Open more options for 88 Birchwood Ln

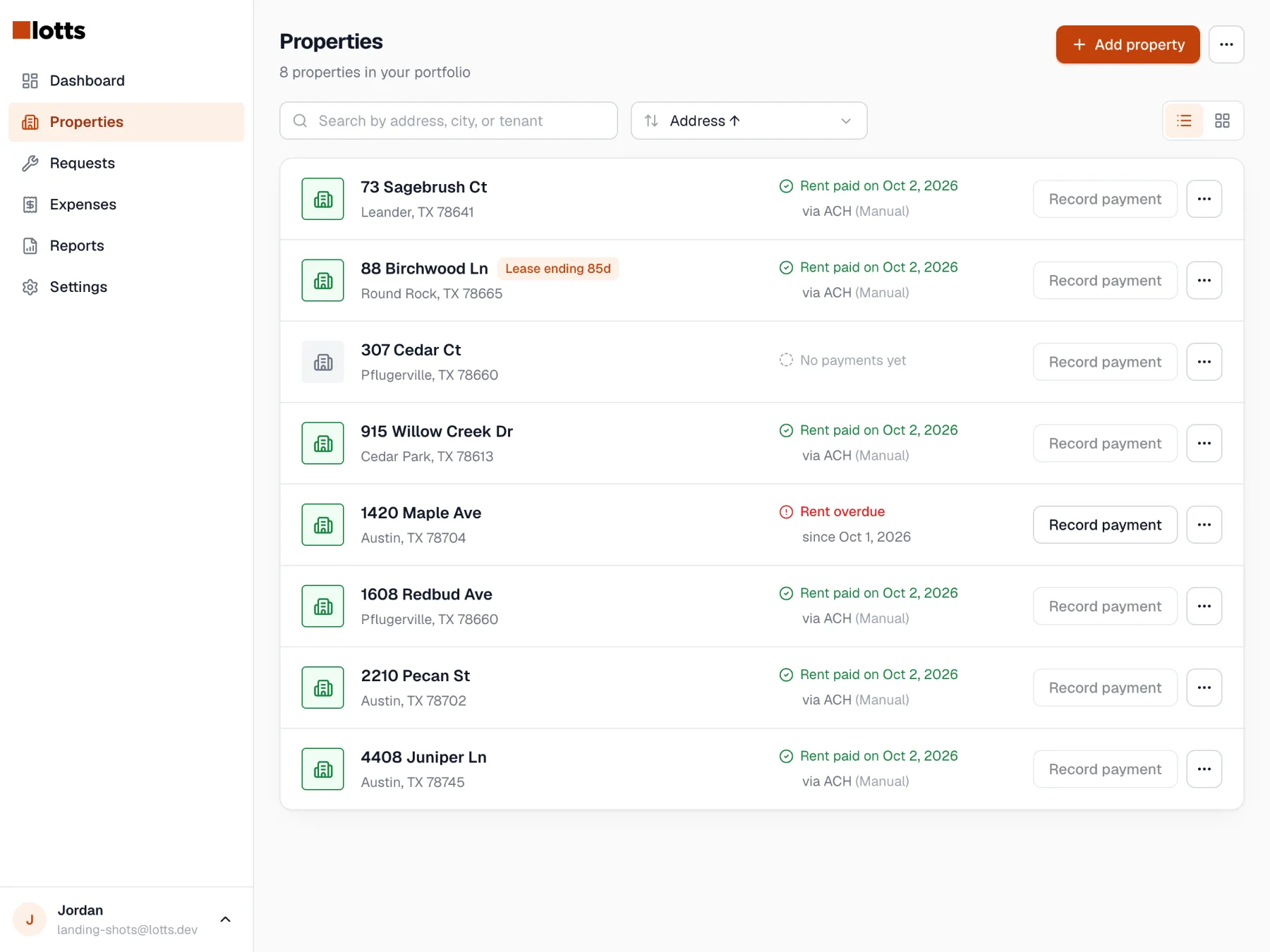(1204, 281)
